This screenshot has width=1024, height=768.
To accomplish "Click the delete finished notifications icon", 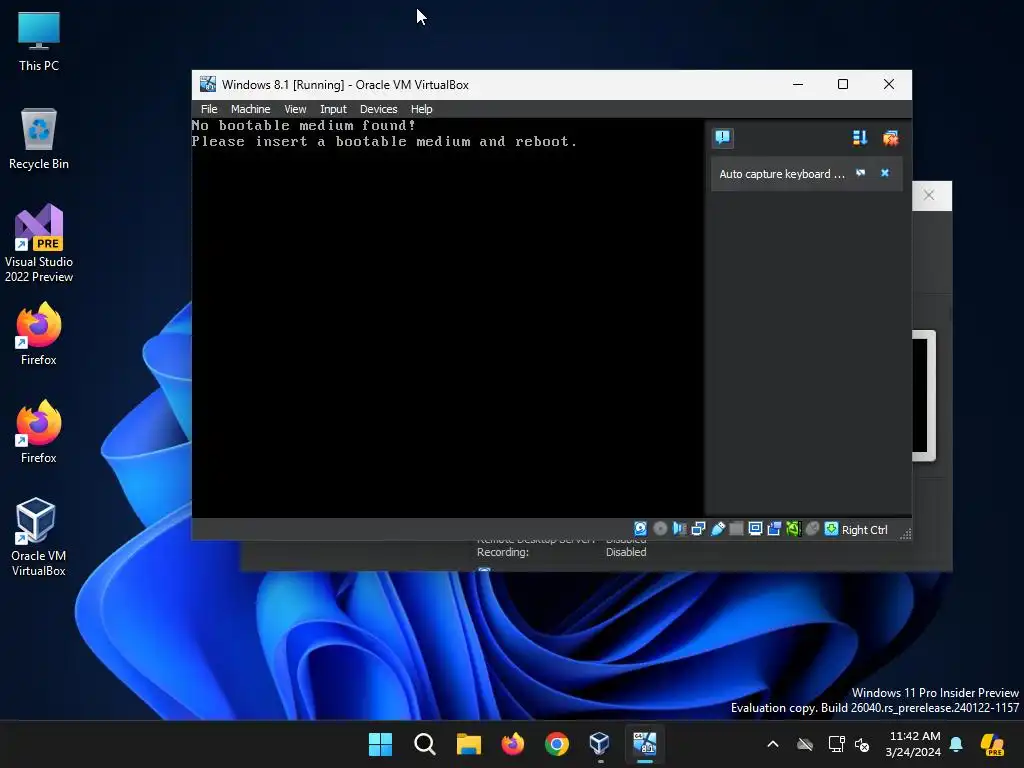I will click(x=890, y=138).
